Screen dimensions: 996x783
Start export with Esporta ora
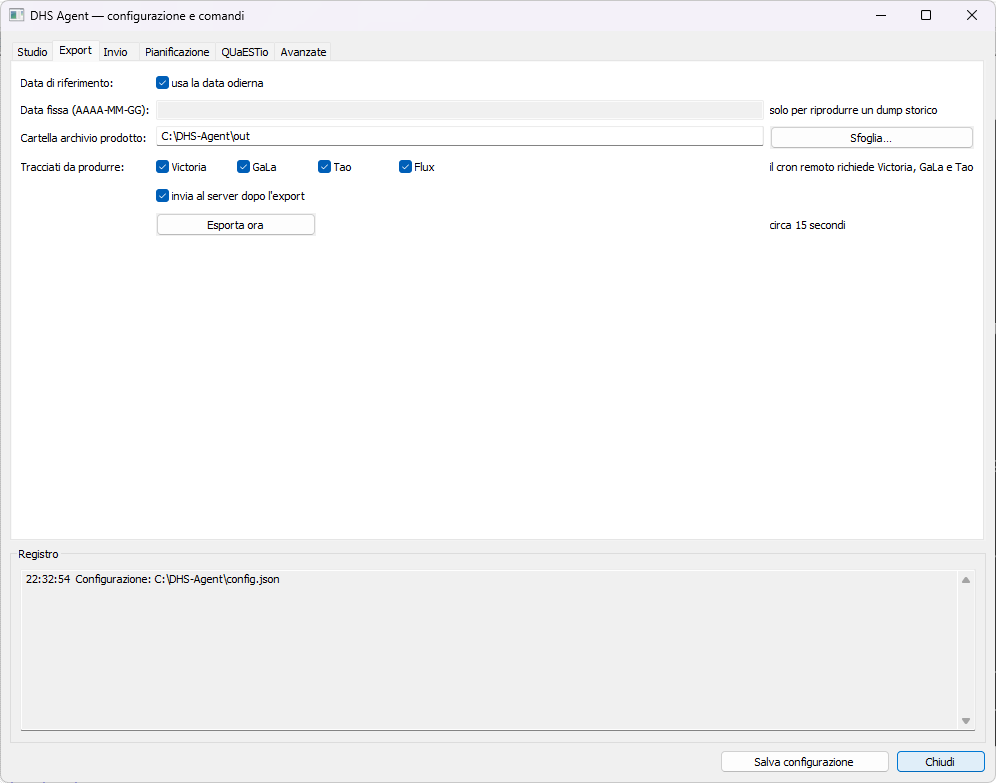click(236, 225)
